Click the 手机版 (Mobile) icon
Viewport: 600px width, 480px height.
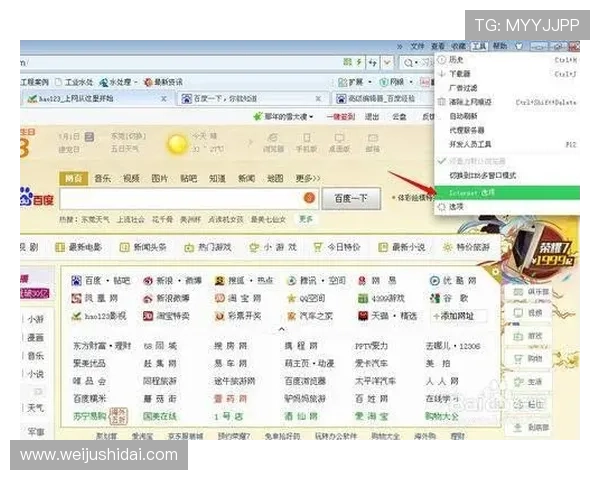[x=307, y=142]
